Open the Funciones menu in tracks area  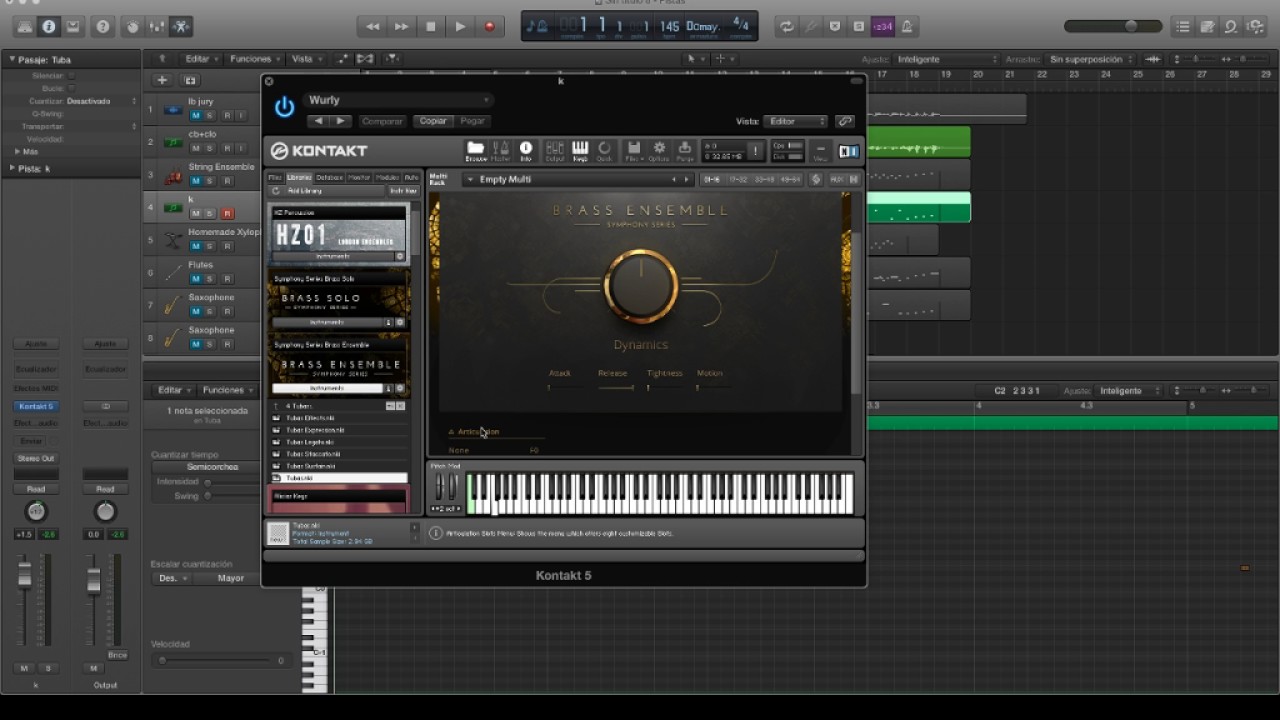point(253,59)
